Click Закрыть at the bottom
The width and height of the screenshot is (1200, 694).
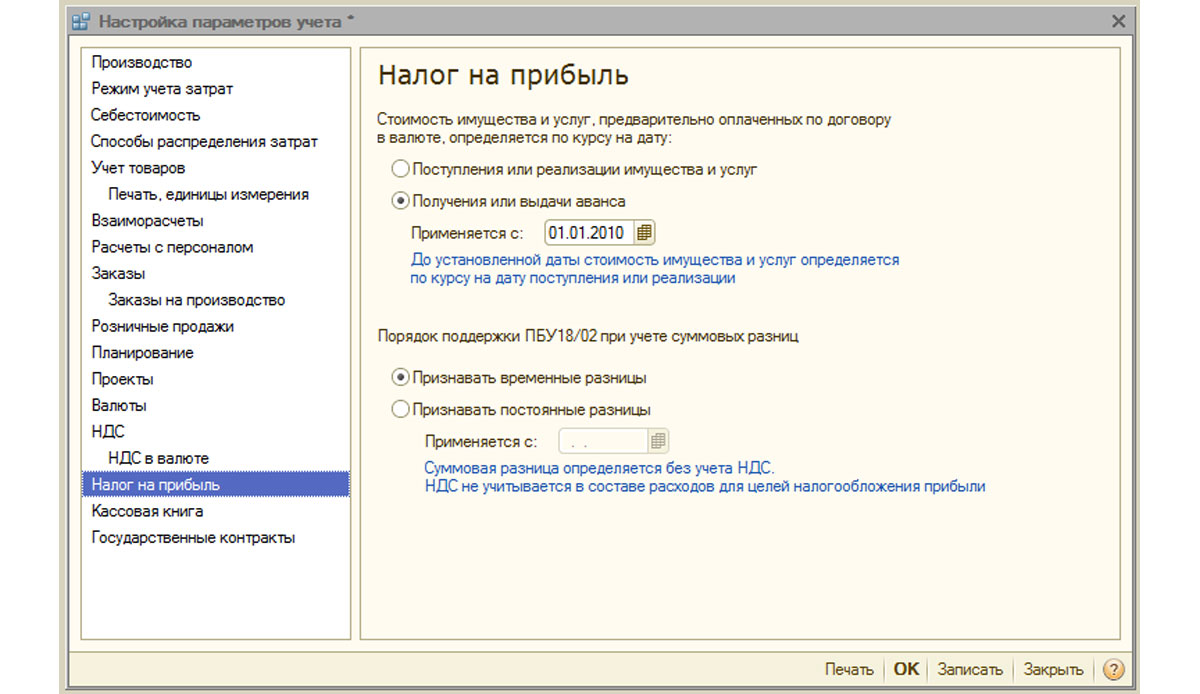coord(1053,670)
